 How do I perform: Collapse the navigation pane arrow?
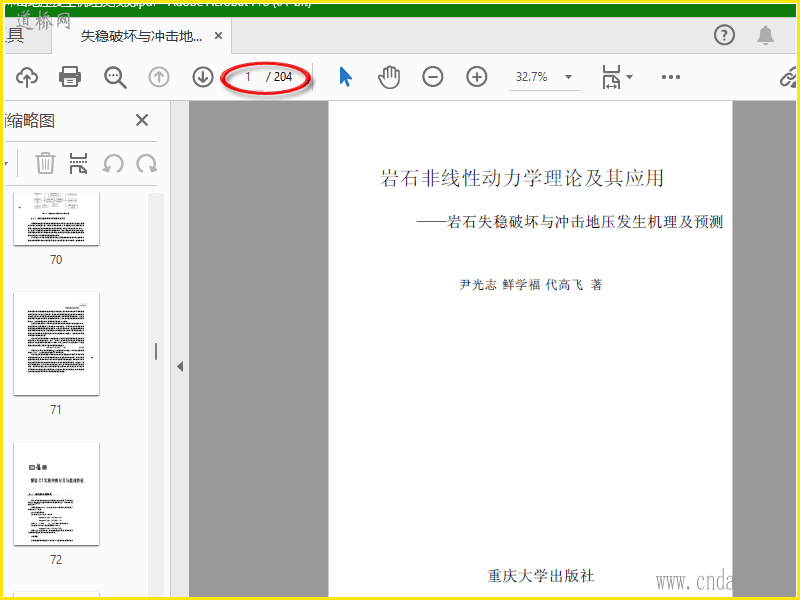[x=180, y=366]
